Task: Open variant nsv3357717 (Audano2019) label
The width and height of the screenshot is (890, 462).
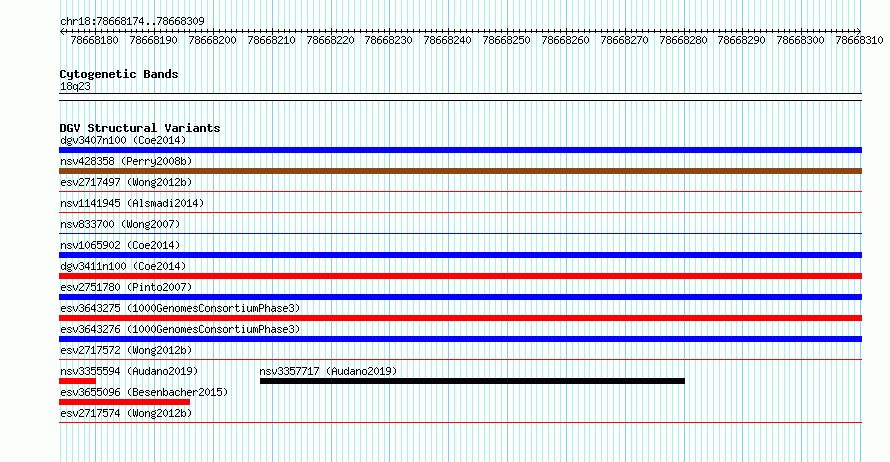Action: pyautogui.click(x=328, y=371)
